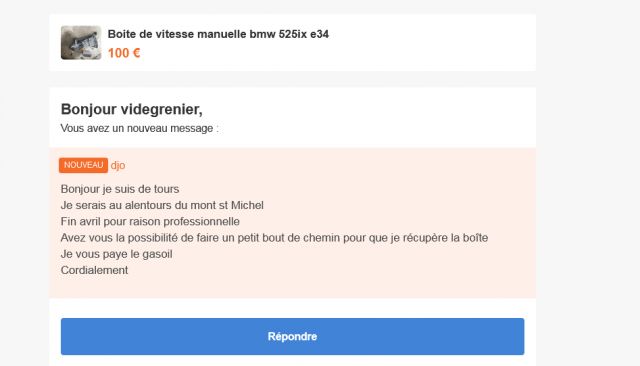This screenshot has width=640, height=366.
Task: Click the white strip above the Répondre button
Action: [292, 308]
